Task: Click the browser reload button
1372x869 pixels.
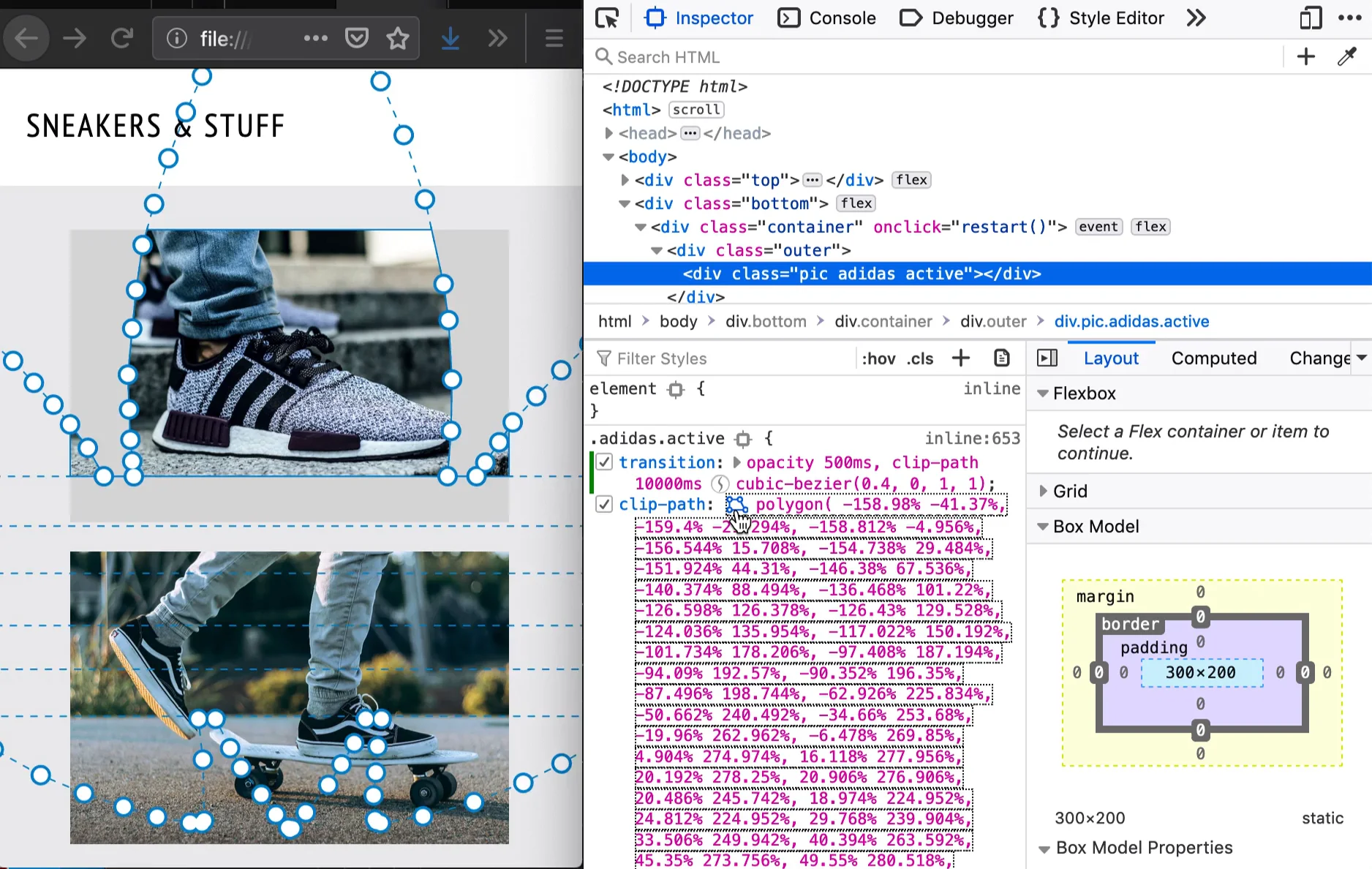Action: [x=122, y=38]
